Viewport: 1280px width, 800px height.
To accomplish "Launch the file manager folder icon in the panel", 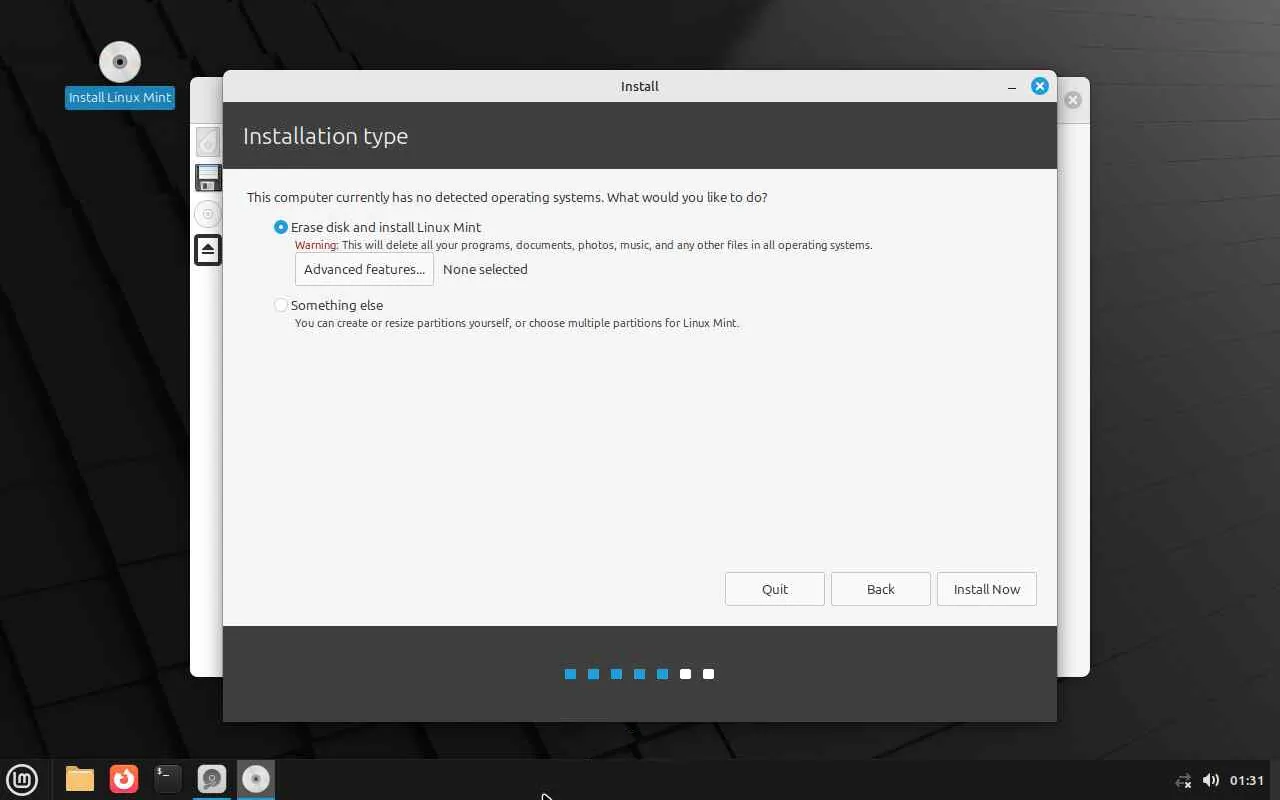I will click(x=80, y=779).
